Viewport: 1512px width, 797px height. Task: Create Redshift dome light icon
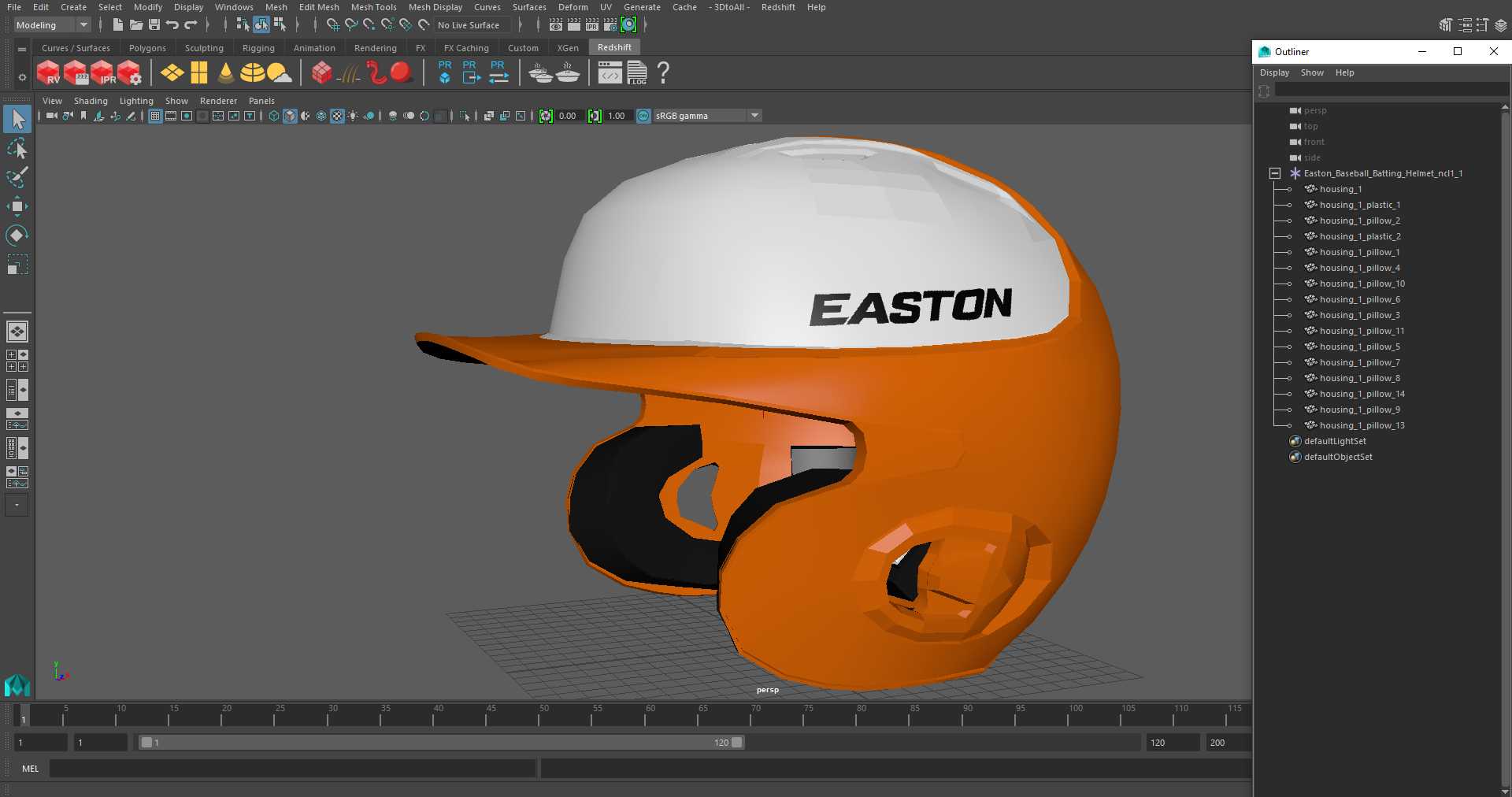[x=252, y=72]
